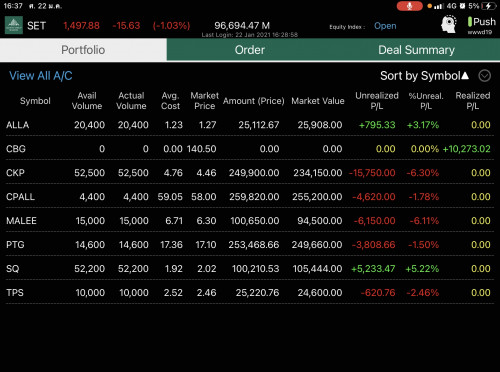Tap CPALL average cost 59.05
The width and height of the screenshot is (500, 372).
point(170,197)
